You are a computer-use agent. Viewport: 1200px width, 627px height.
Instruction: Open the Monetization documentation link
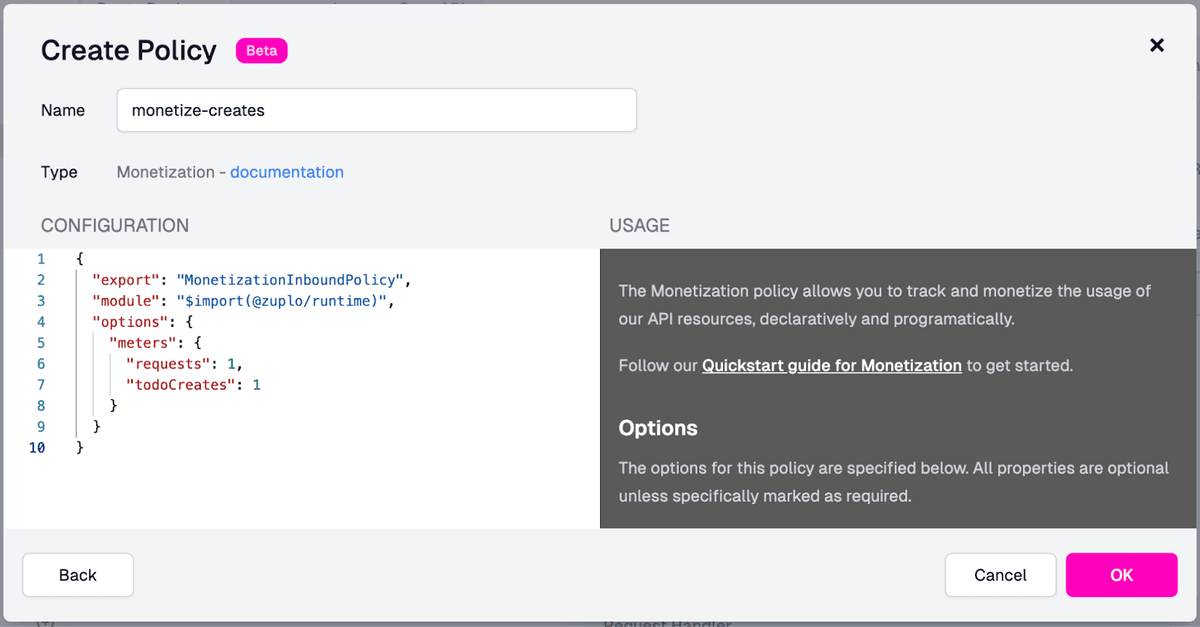[286, 172]
